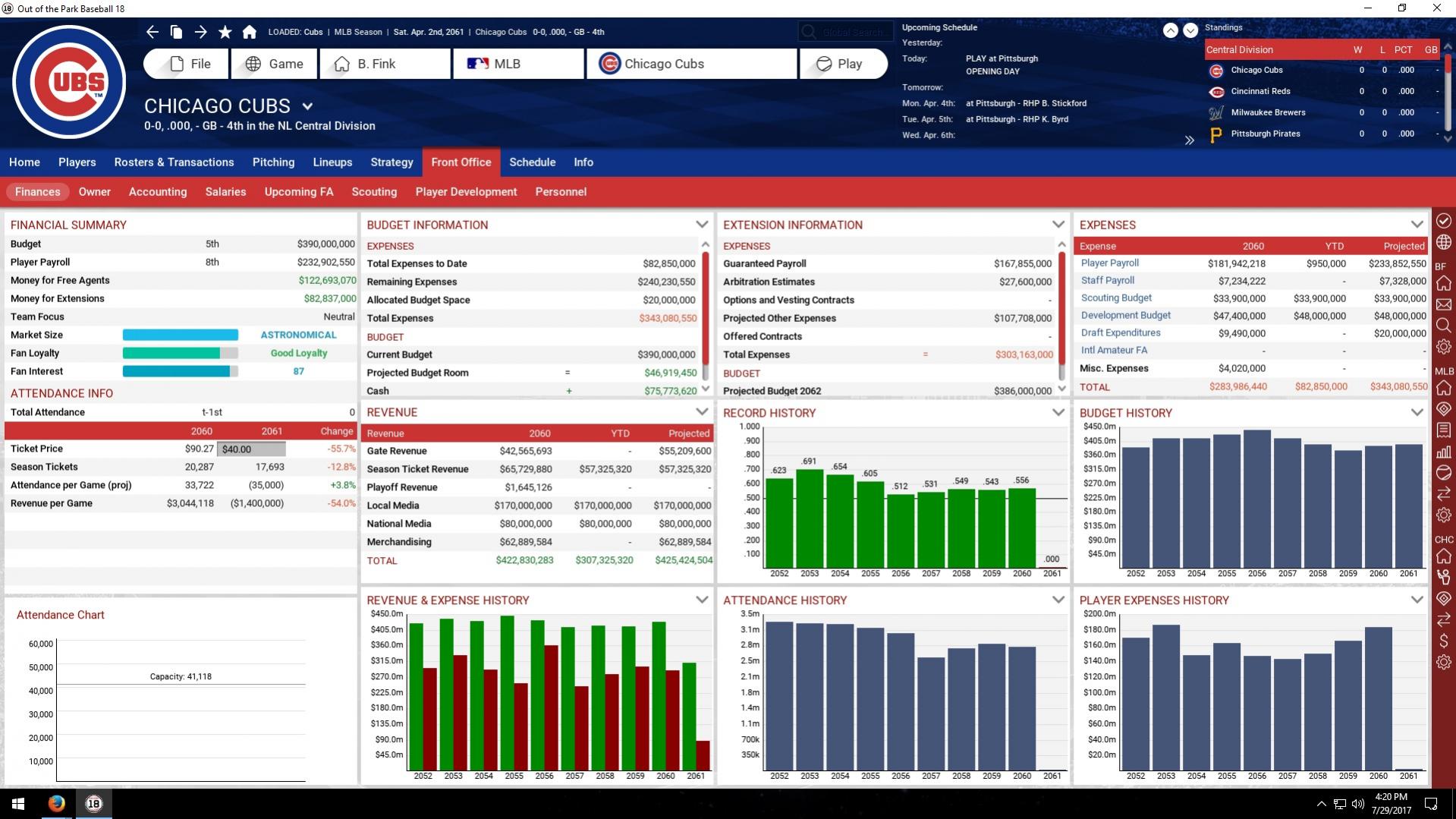The height and width of the screenshot is (819, 1456).
Task: Open the Record History panel dropdown
Action: 1058,412
